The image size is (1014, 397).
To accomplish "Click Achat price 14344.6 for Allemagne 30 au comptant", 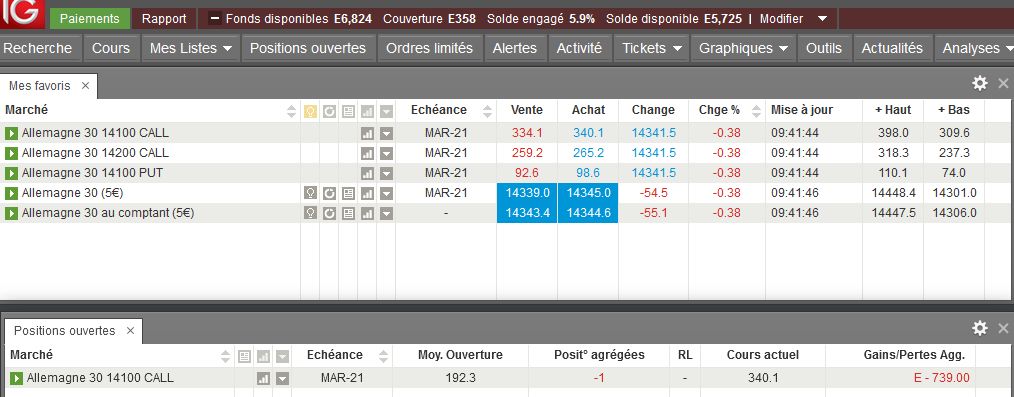I will 588,213.
